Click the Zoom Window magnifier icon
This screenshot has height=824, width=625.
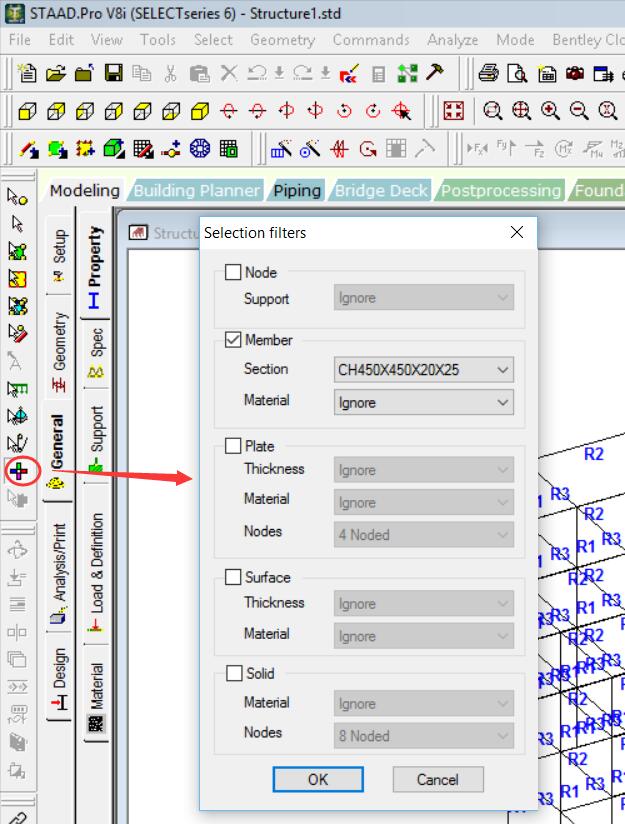coord(493,111)
